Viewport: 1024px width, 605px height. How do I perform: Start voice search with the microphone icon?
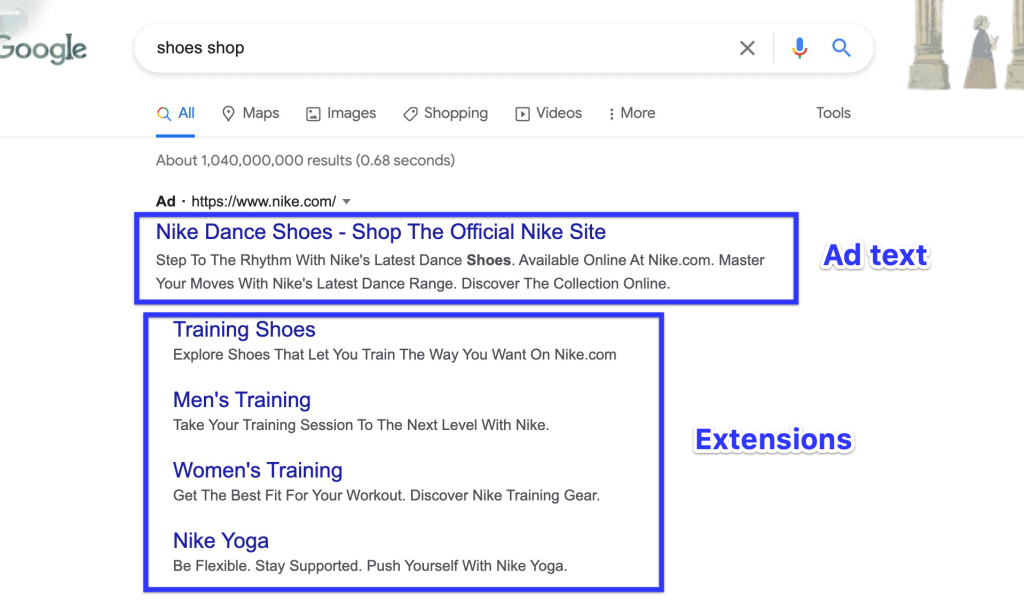click(799, 48)
